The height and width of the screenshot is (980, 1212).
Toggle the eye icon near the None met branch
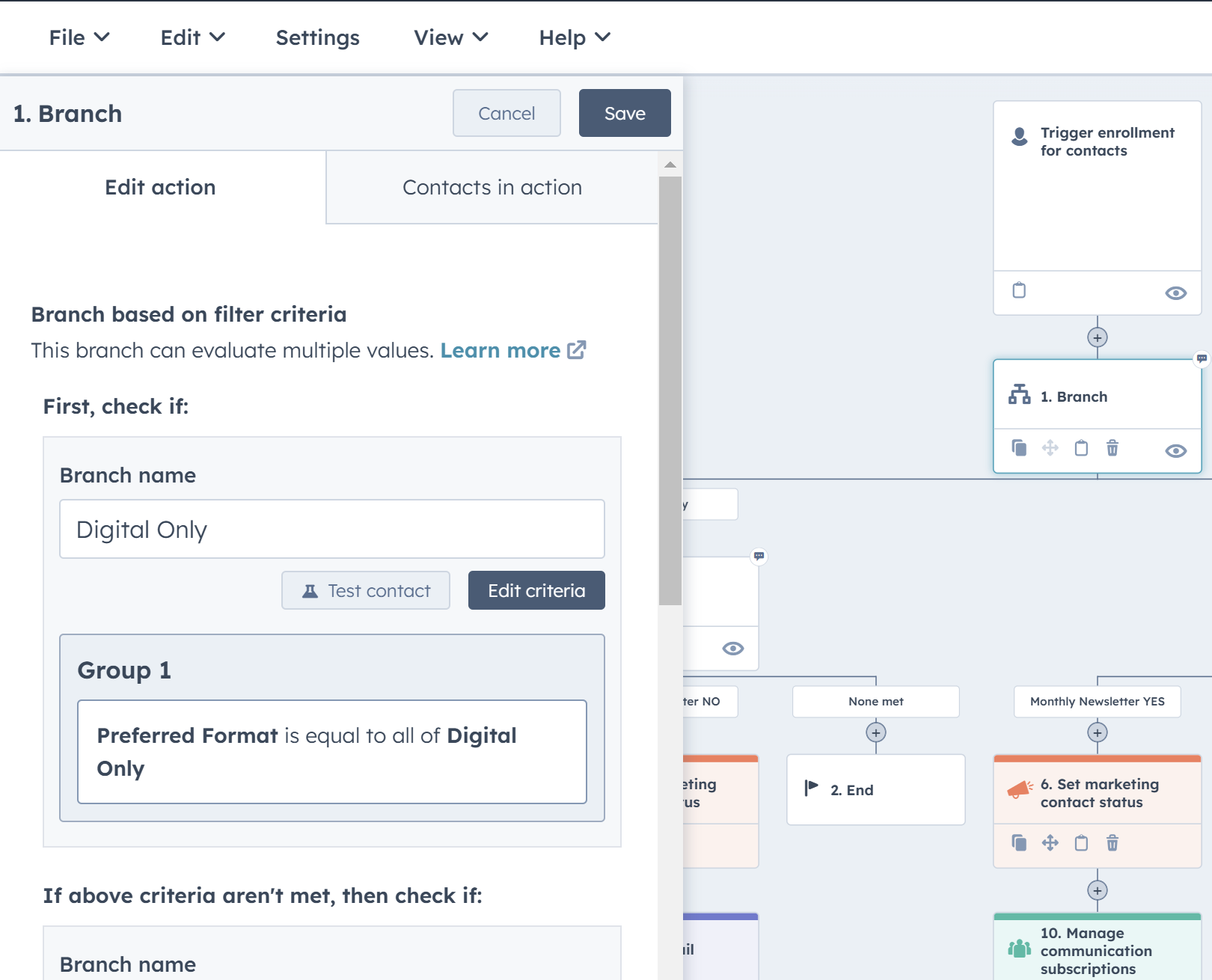coord(732,649)
